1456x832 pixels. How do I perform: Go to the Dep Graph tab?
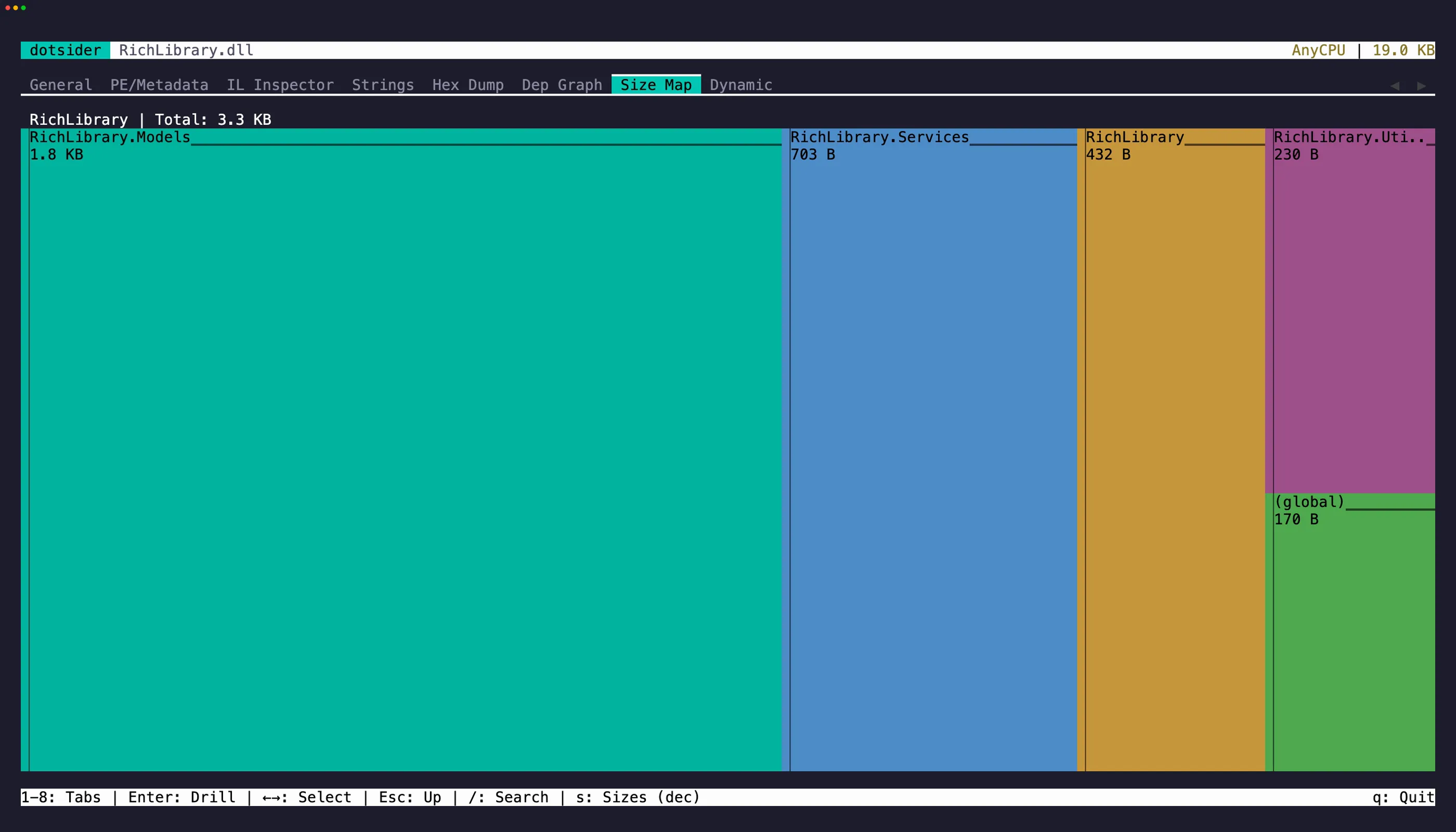click(x=562, y=85)
